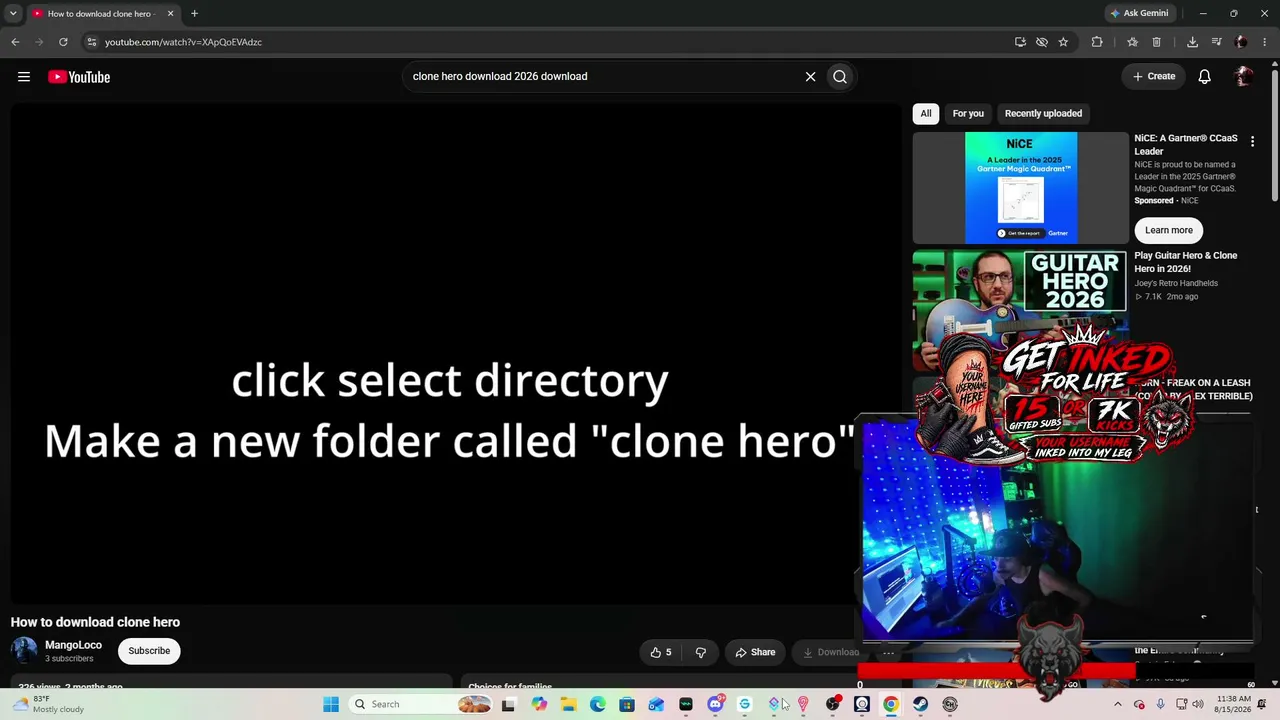The image size is (1280, 720).
Task: Play the Guitar Hero 2026 video thumbnail
Action: click(x=1020, y=310)
